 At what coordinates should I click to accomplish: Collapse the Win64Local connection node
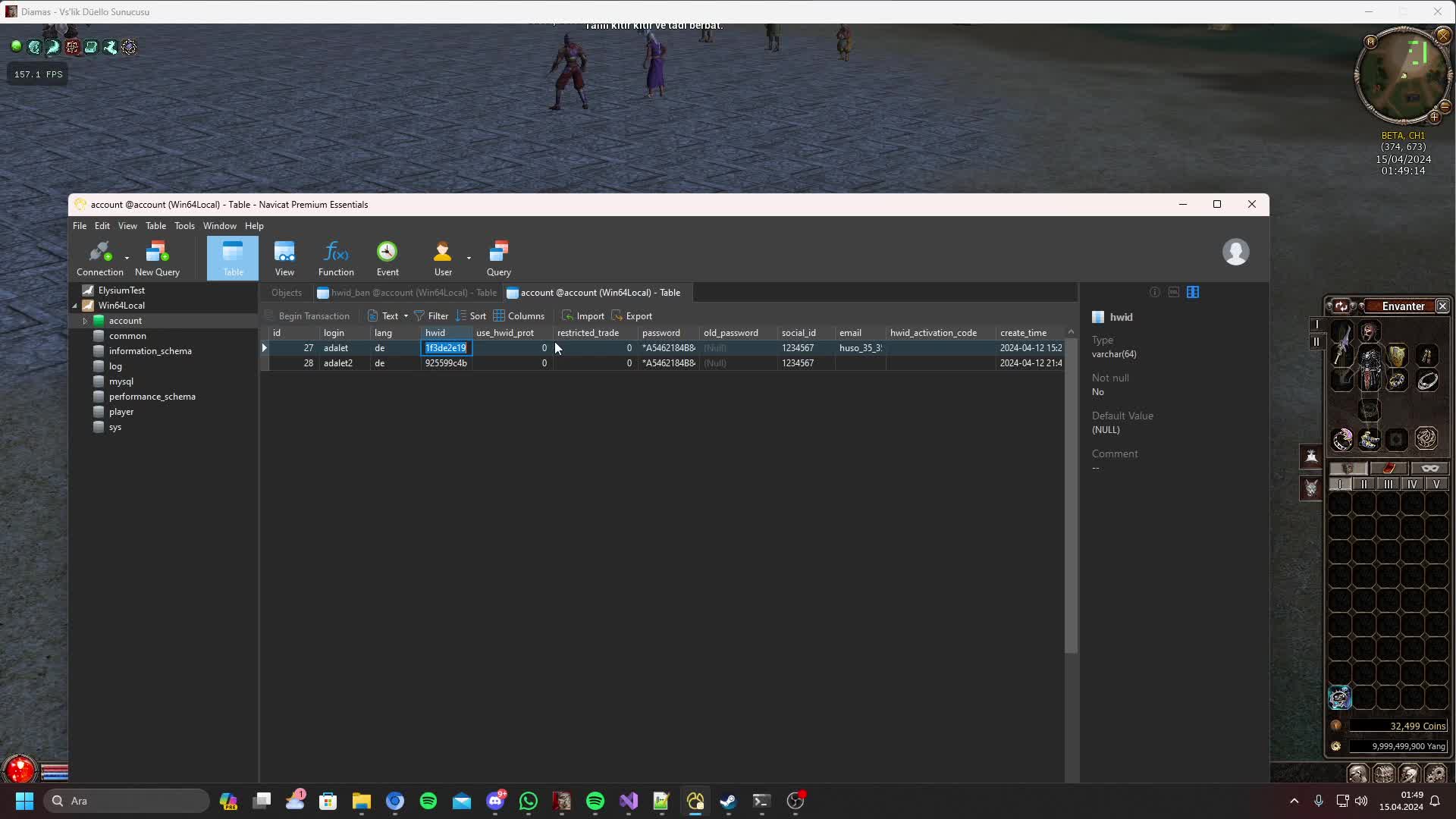pyautogui.click(x=75, y=306)
